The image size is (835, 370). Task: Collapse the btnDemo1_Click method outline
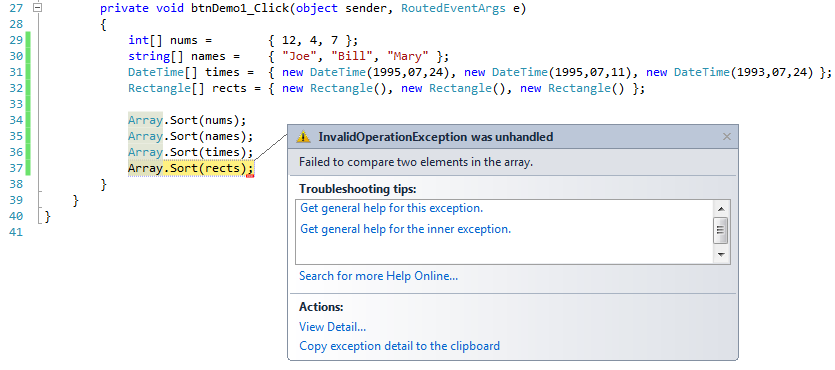37,8
